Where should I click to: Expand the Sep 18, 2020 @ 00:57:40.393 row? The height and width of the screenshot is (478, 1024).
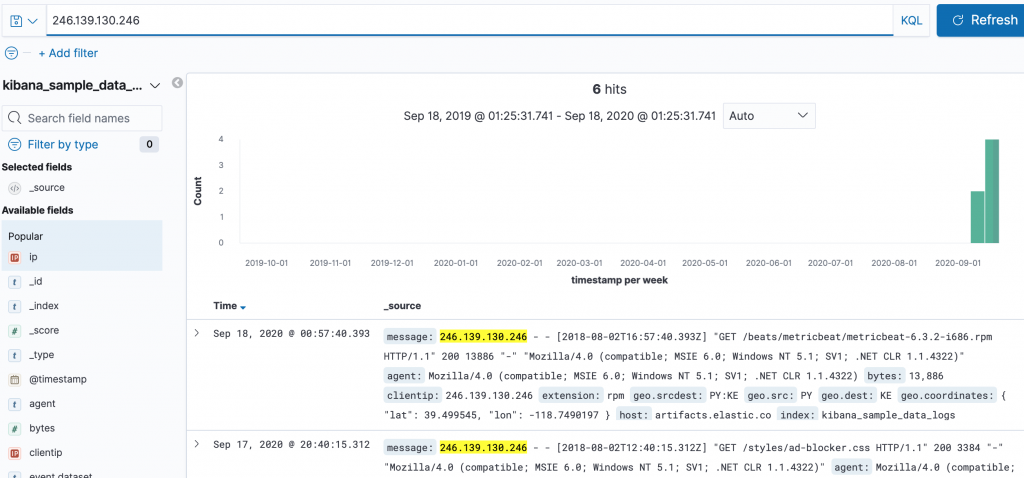coord(197,333)
